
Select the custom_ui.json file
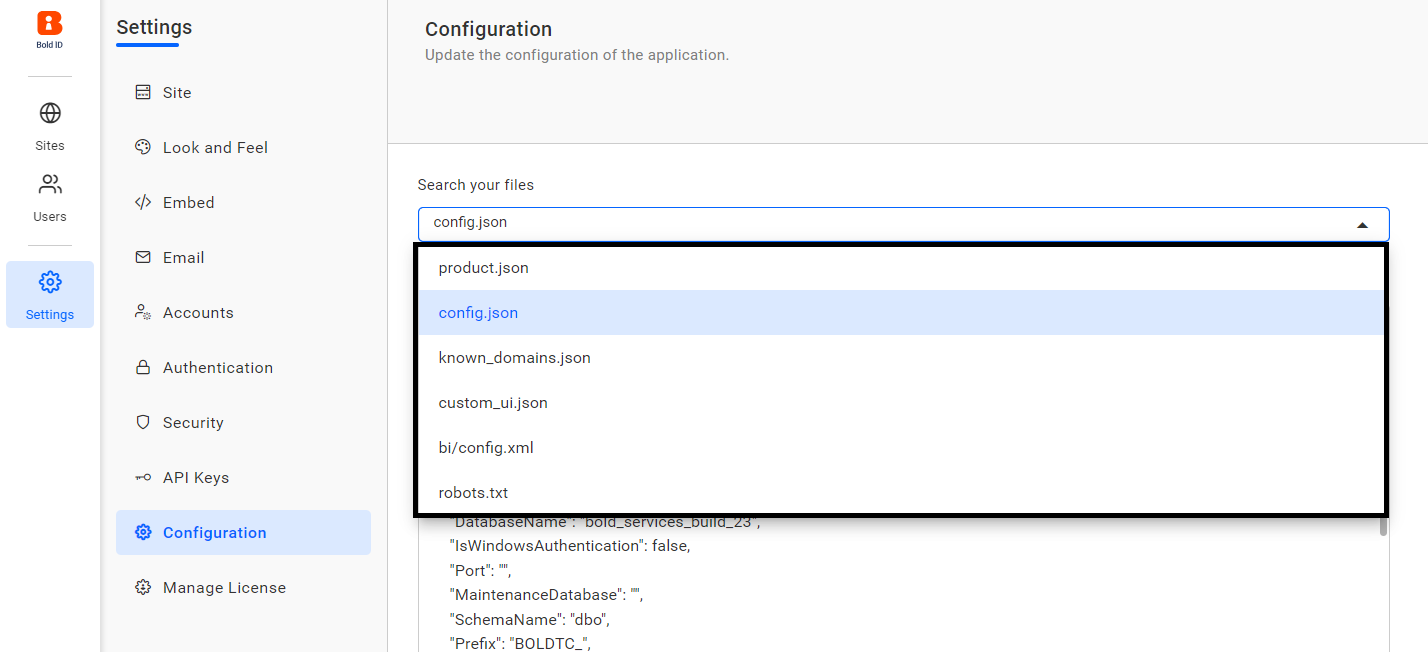click(493, 402)
